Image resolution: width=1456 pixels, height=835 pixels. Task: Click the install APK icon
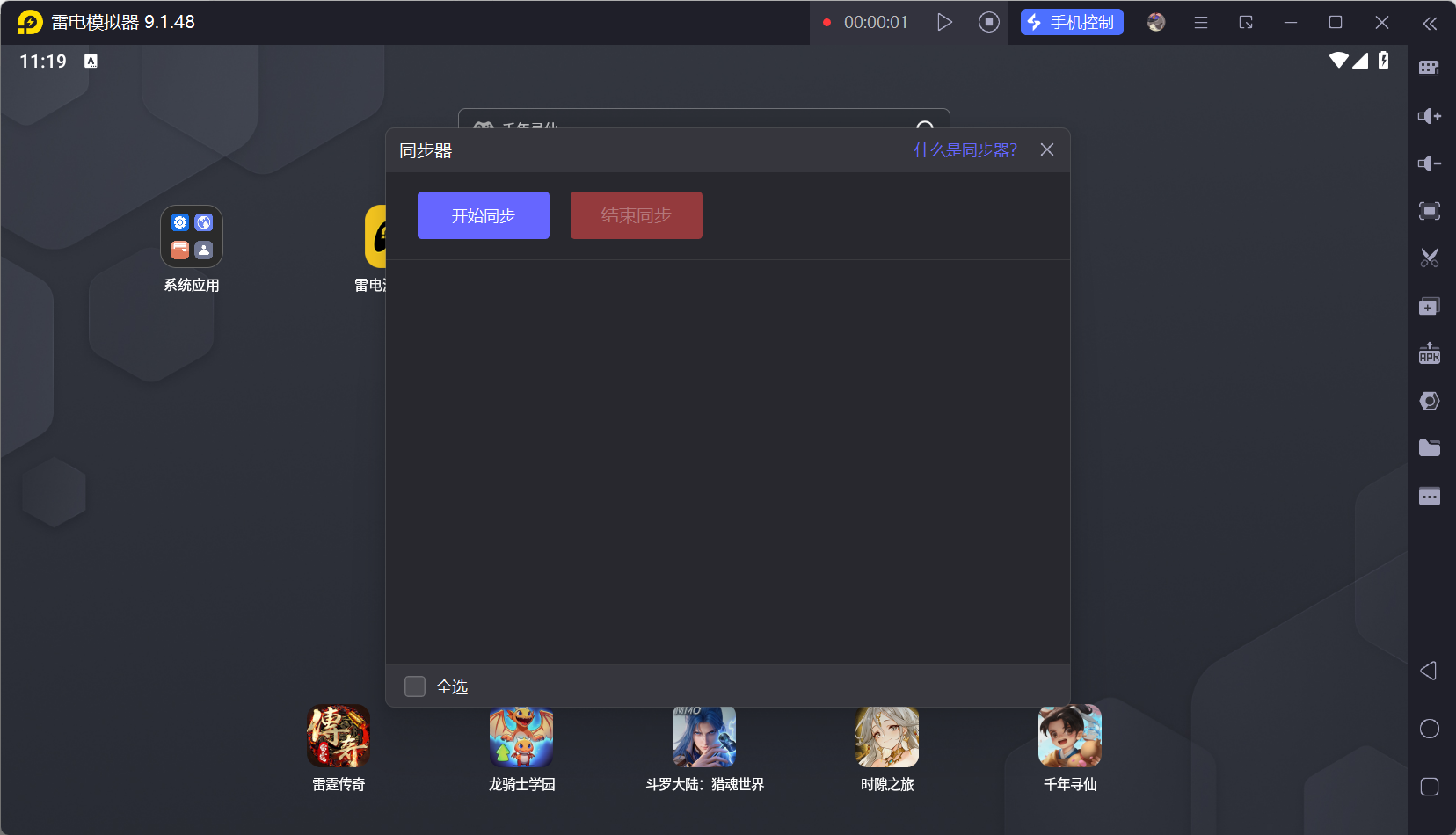point(1430,352)
